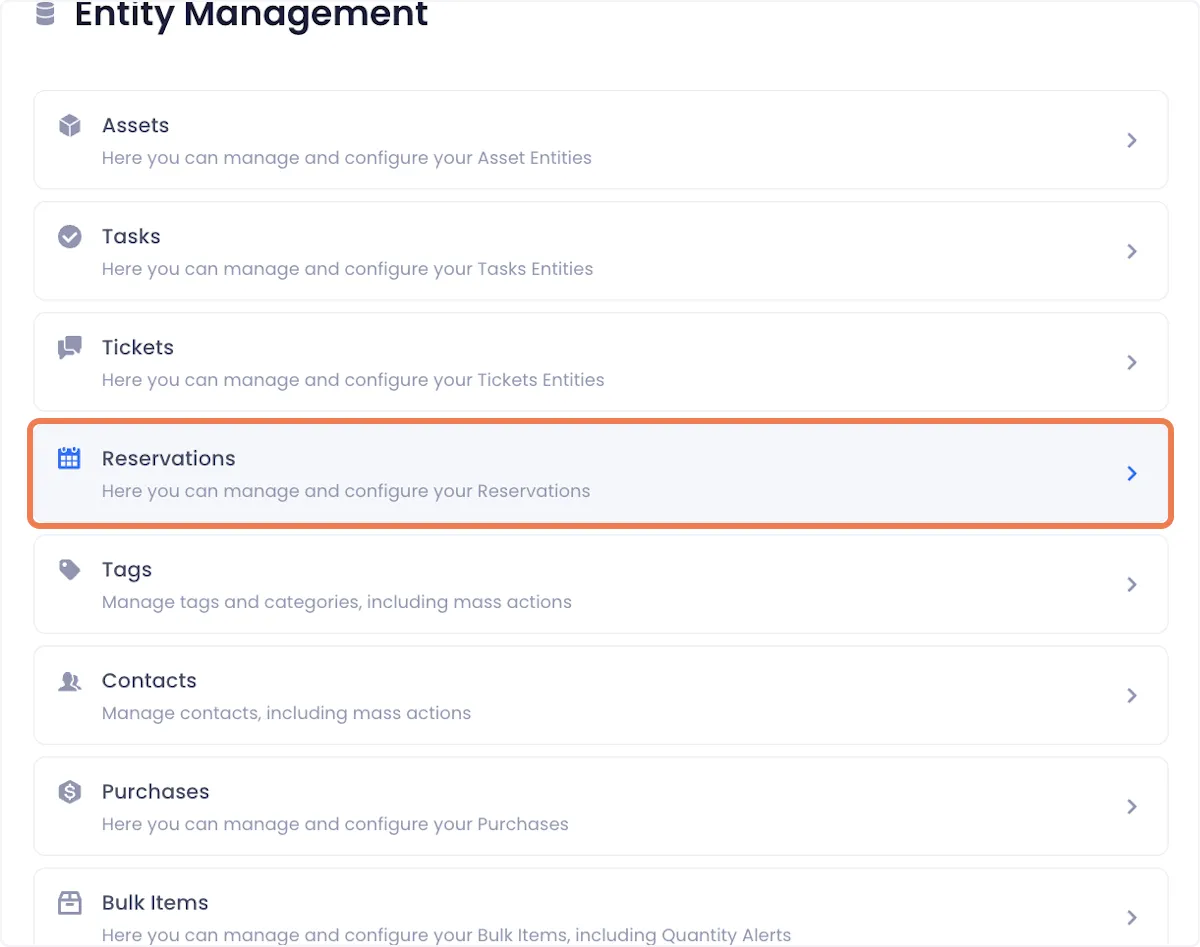Open the Tickets entity title
1200x947 pixels.
click(138, 348)
